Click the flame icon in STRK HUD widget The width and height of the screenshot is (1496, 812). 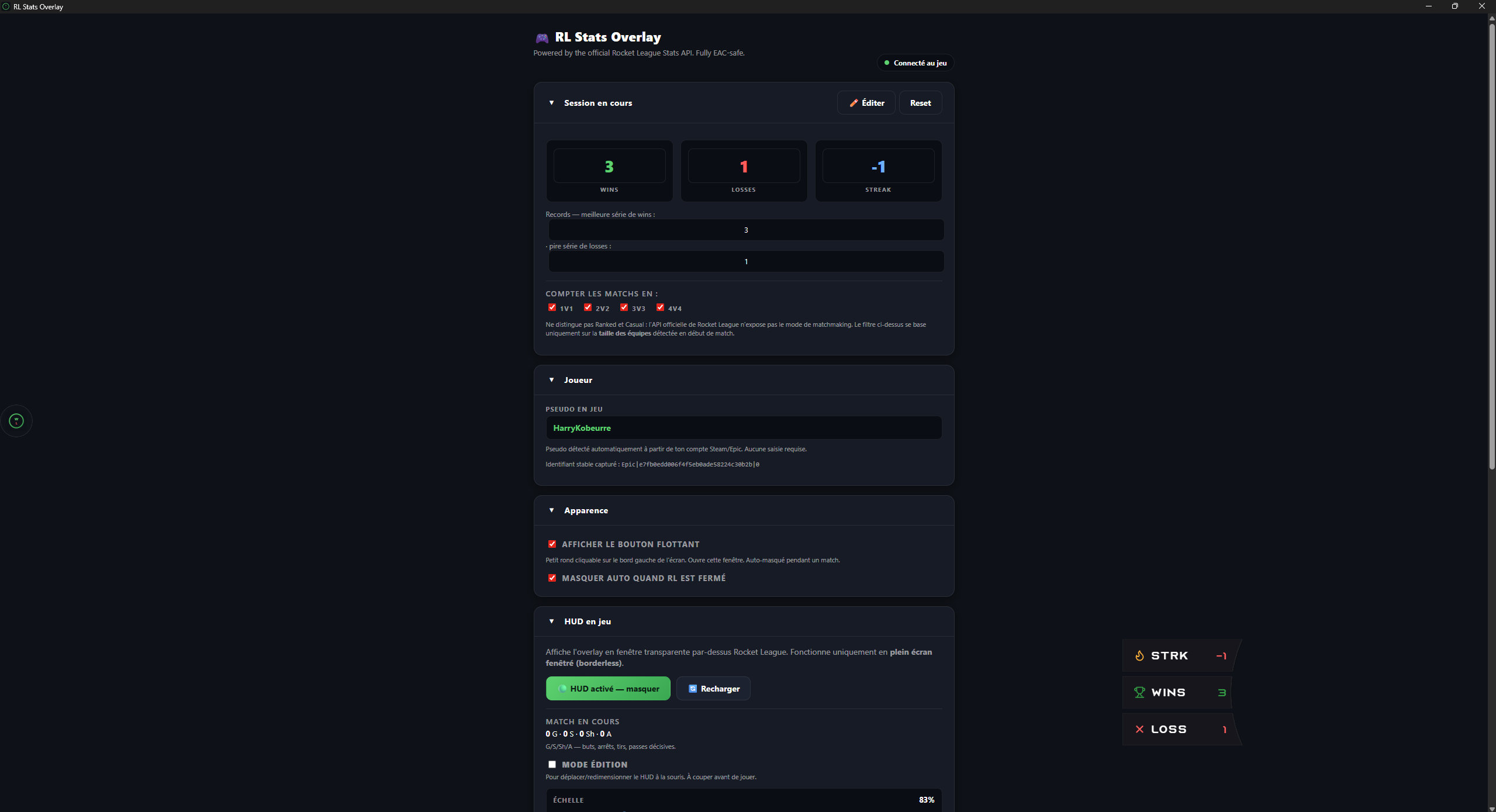pyautogui.click(x=1139, y=656)
